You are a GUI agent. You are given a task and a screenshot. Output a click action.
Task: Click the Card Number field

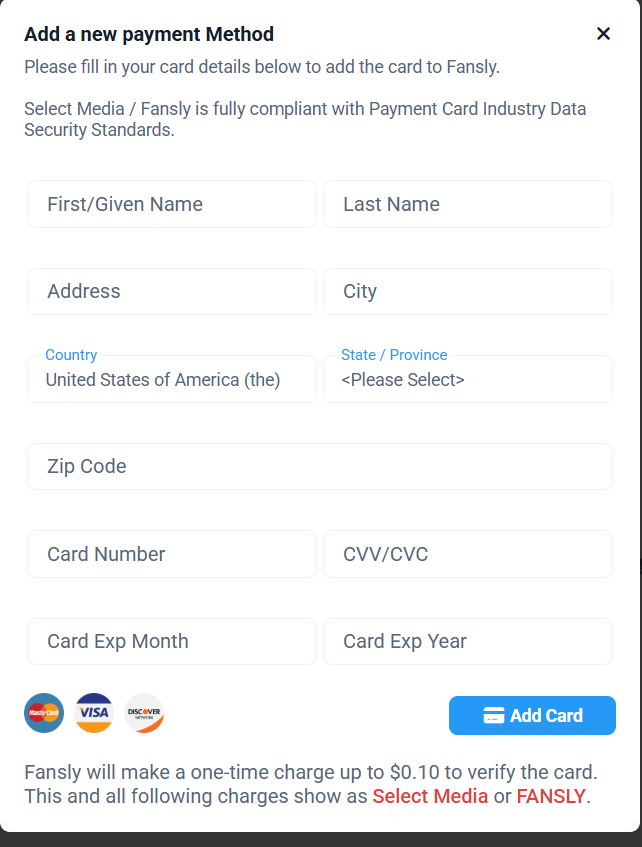(171, 554)
